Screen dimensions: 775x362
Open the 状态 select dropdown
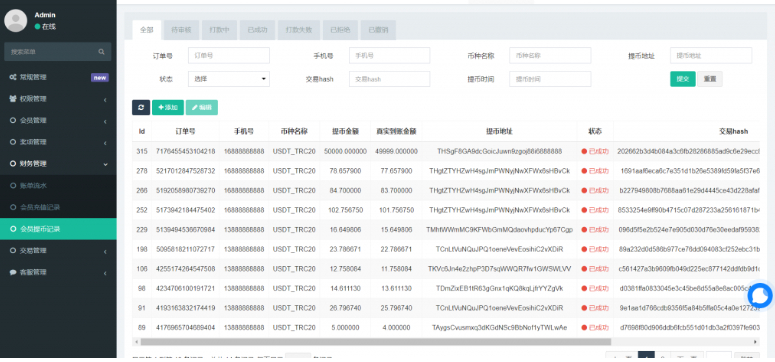click(229, 79)
